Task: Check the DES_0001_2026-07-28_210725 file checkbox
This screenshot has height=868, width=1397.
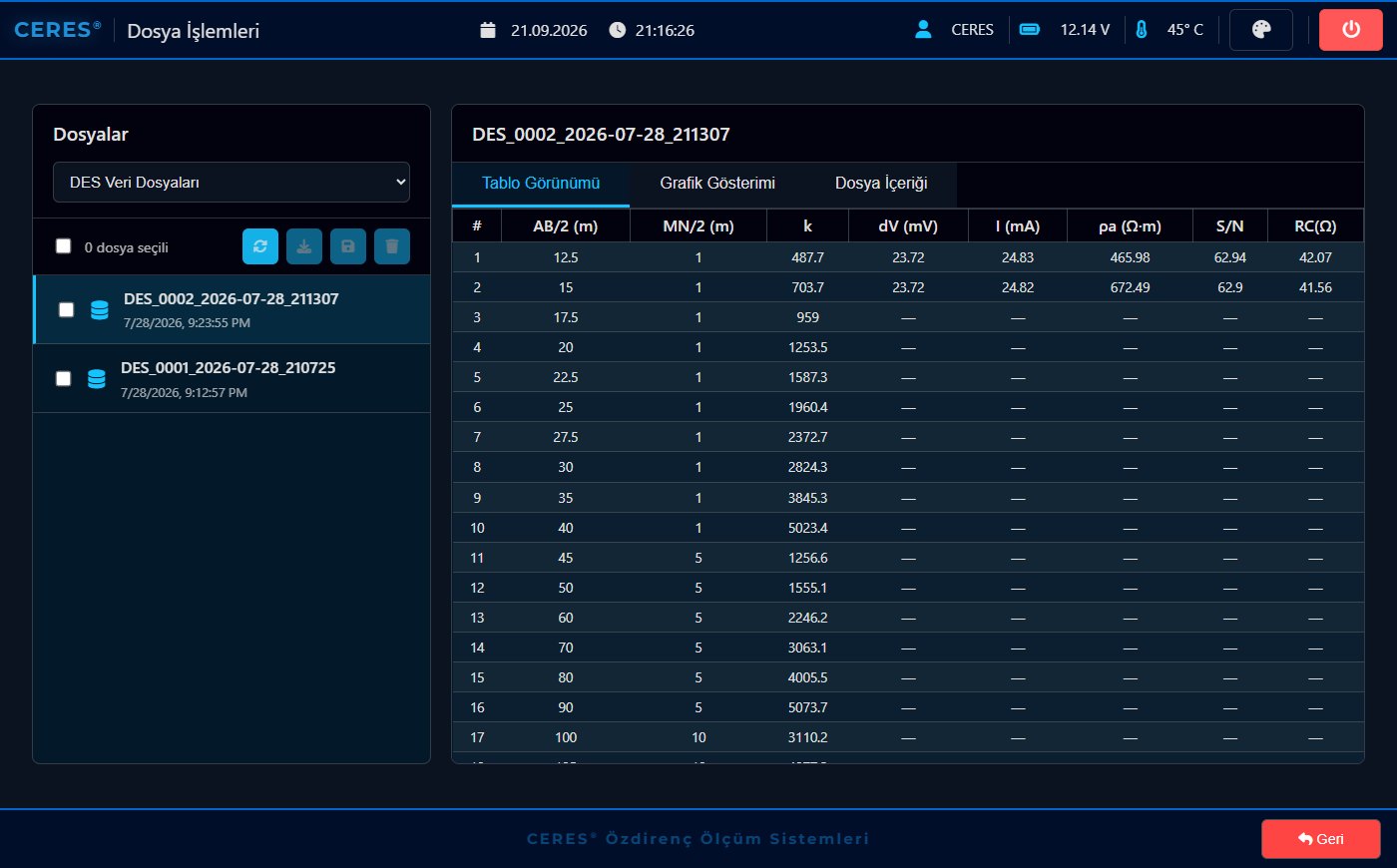Action: (63, 379)
